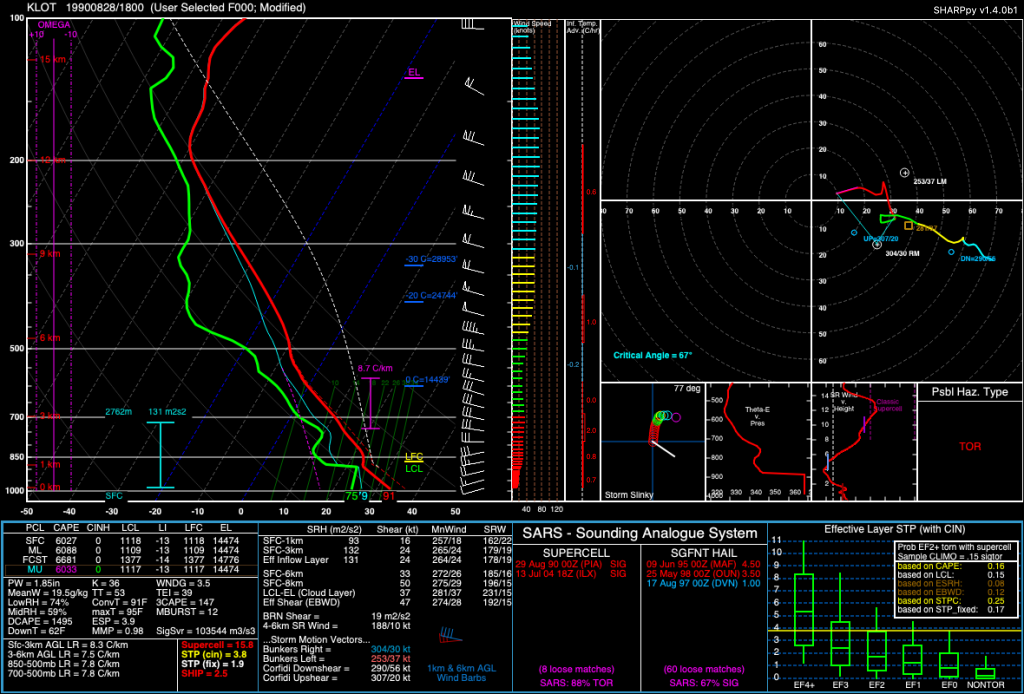The height and width of the screenshot is (694, 1024).
Task: Click the Storm Slinky inset panel
Action: point(651,440)
